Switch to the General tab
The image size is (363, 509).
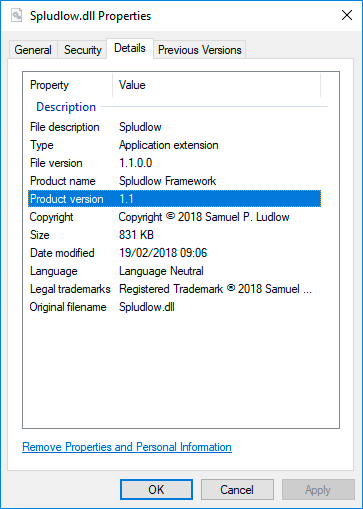pyautogui.click(x=33, y=50)
